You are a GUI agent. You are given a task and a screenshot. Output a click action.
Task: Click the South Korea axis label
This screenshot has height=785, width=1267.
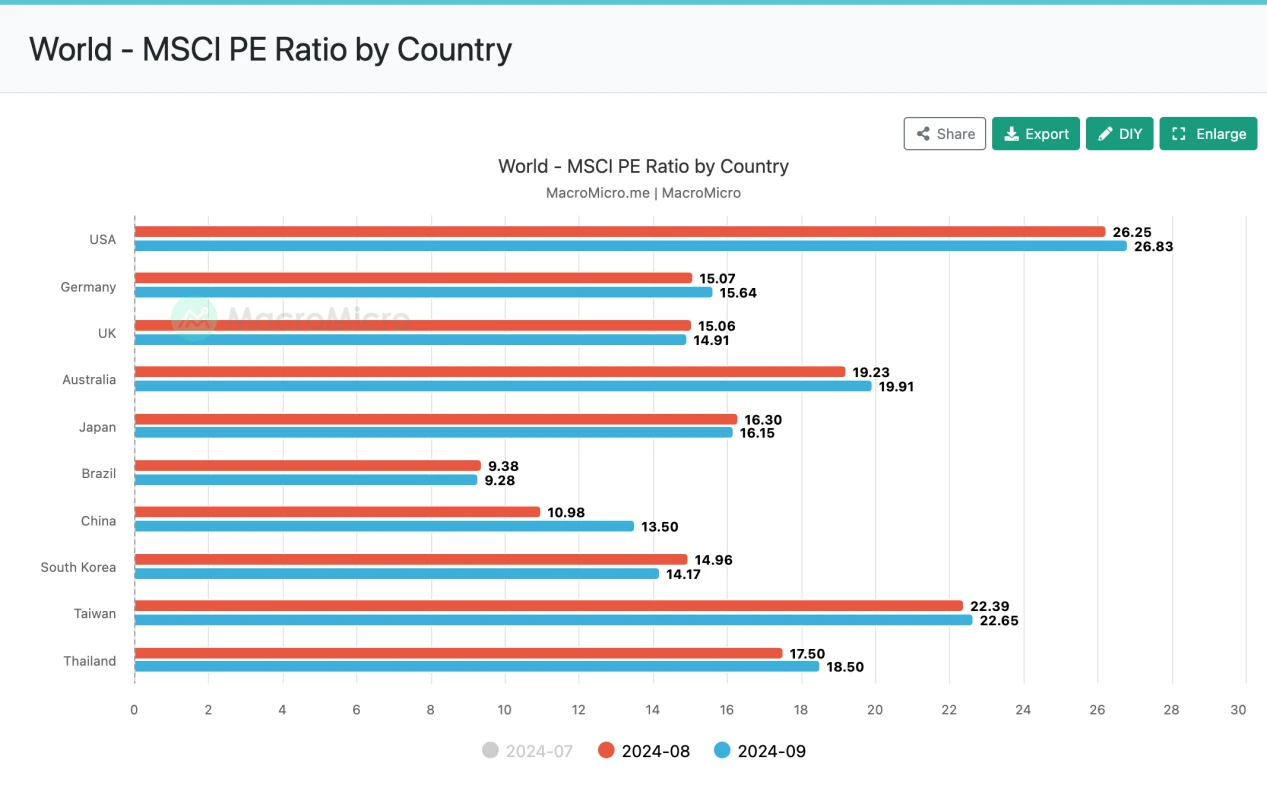coord(78,567)
